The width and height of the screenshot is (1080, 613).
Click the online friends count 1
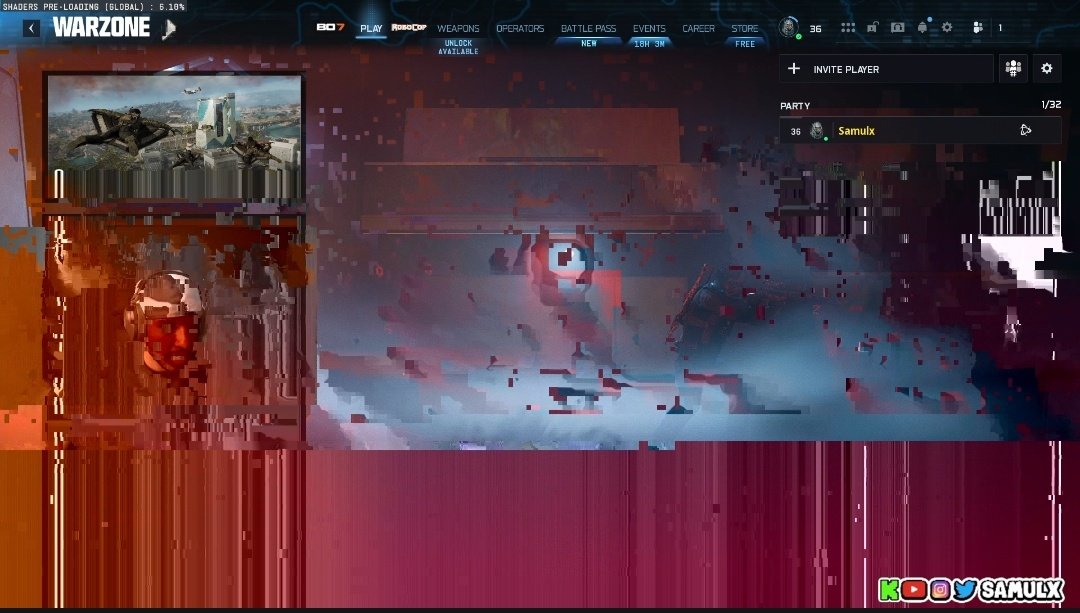click(x=1000, y=28)
